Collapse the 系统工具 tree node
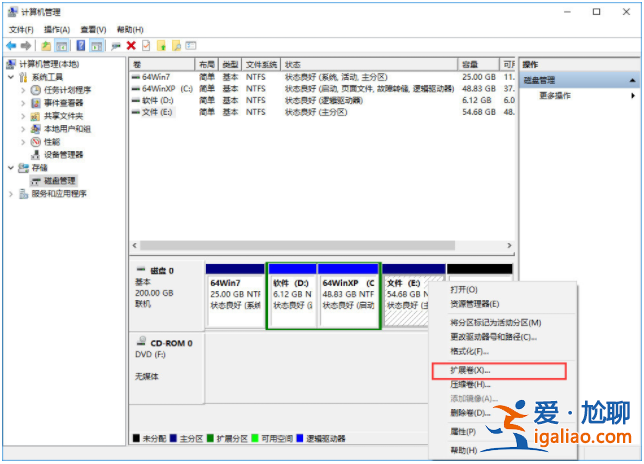The width and height of the screenshot is (644, 464). pos(11,77)
